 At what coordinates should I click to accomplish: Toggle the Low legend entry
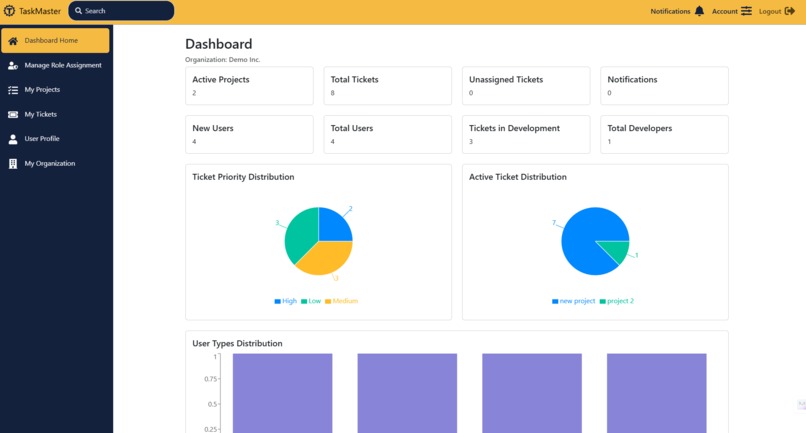click(x=311, y=301)
